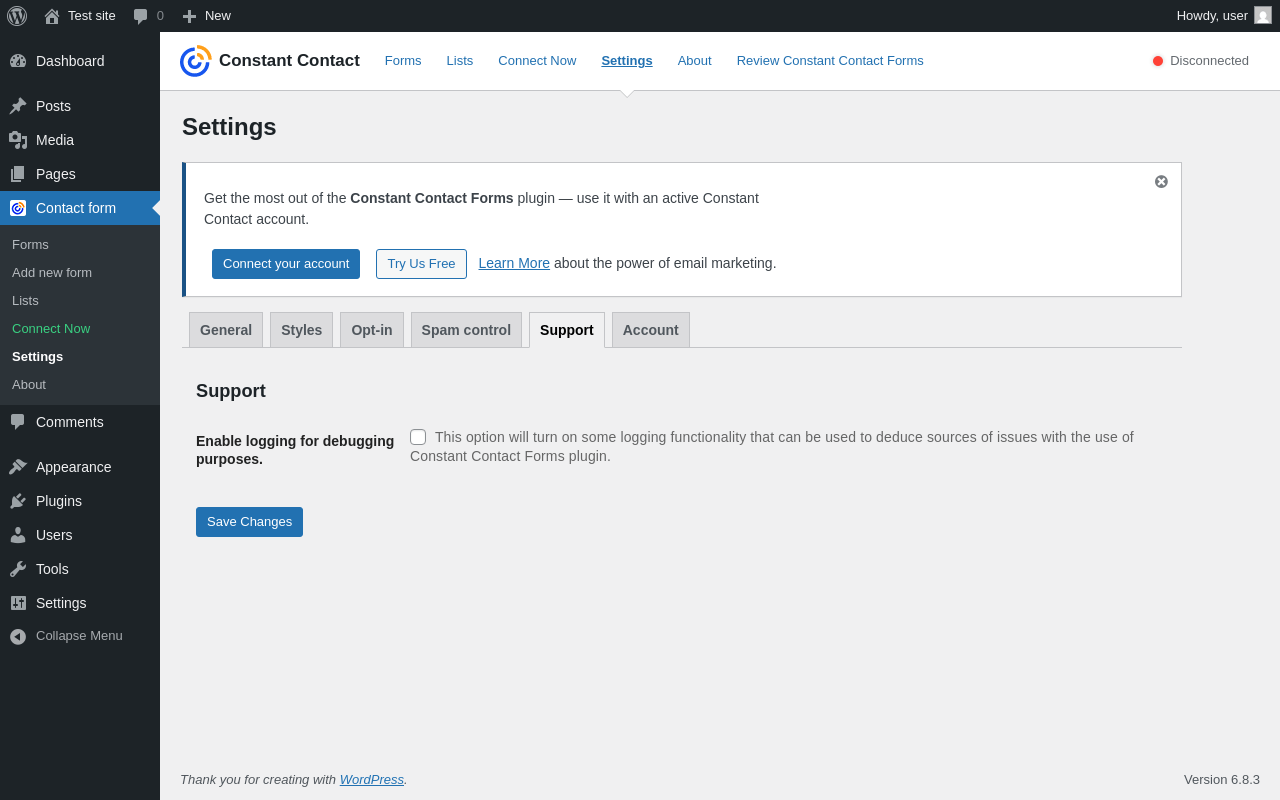Open Appearance brush icon
This screenshot has height=800, width=1280.
pos(18,467)
